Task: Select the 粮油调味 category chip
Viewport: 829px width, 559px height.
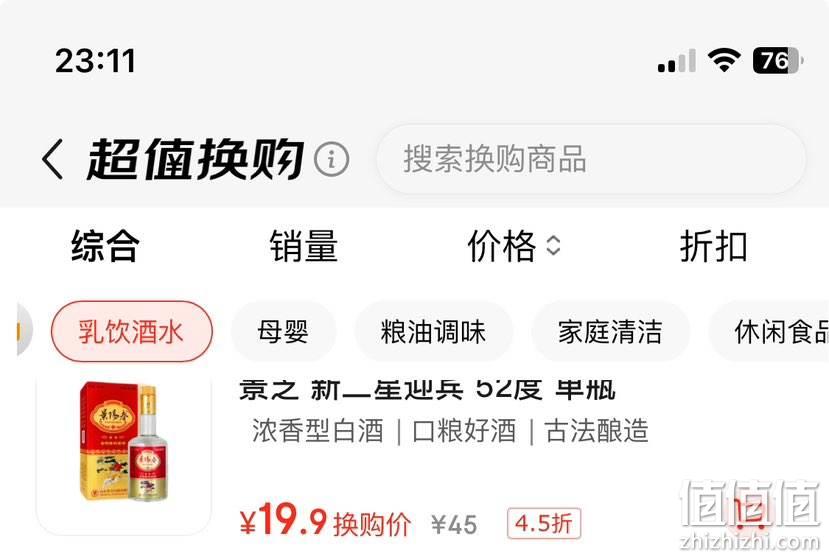Action: tap(433, 332)
